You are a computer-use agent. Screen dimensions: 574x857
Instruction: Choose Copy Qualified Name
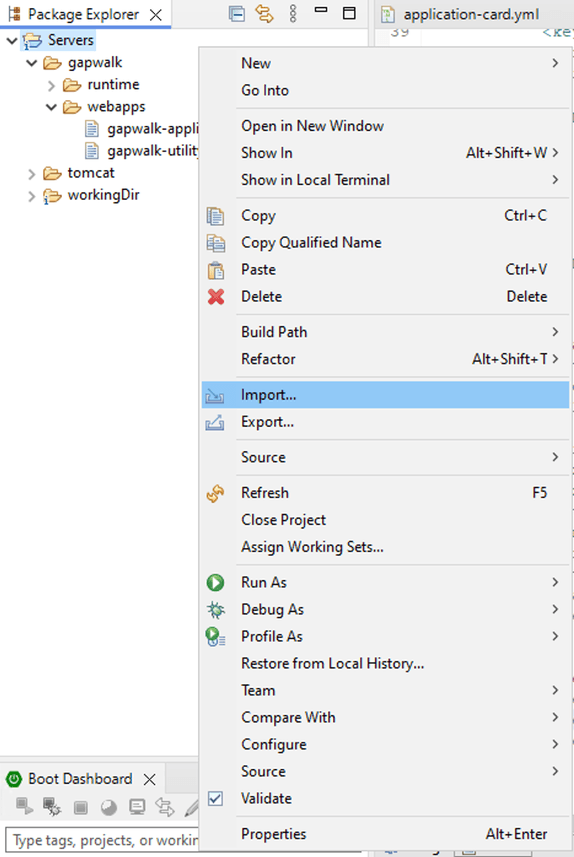pos(385,243)
